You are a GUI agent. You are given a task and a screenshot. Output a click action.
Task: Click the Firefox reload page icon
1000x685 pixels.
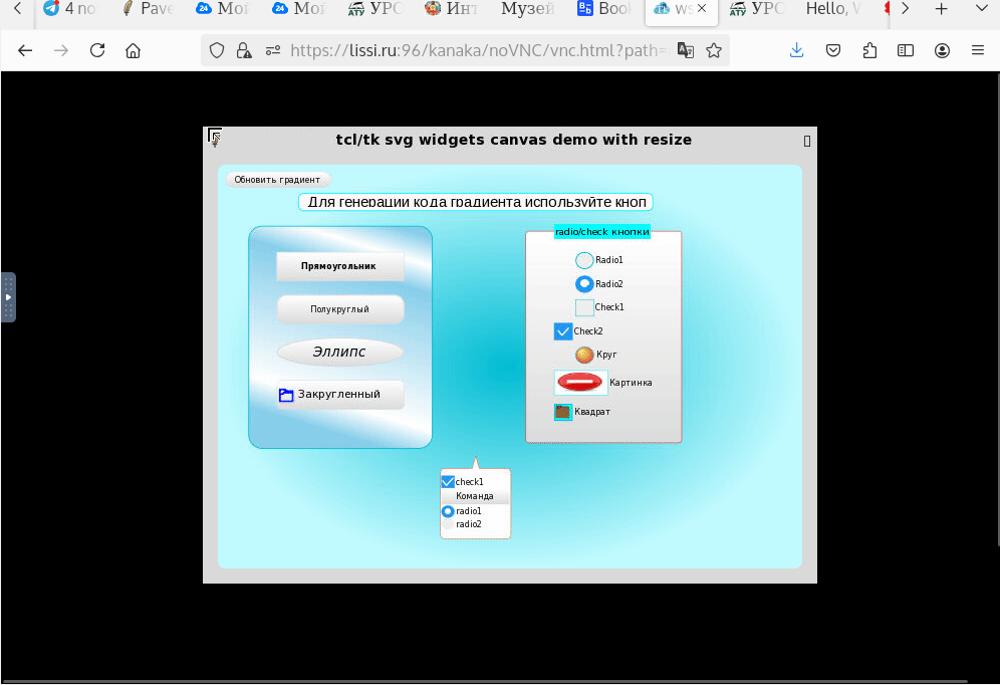click(97, 50)
